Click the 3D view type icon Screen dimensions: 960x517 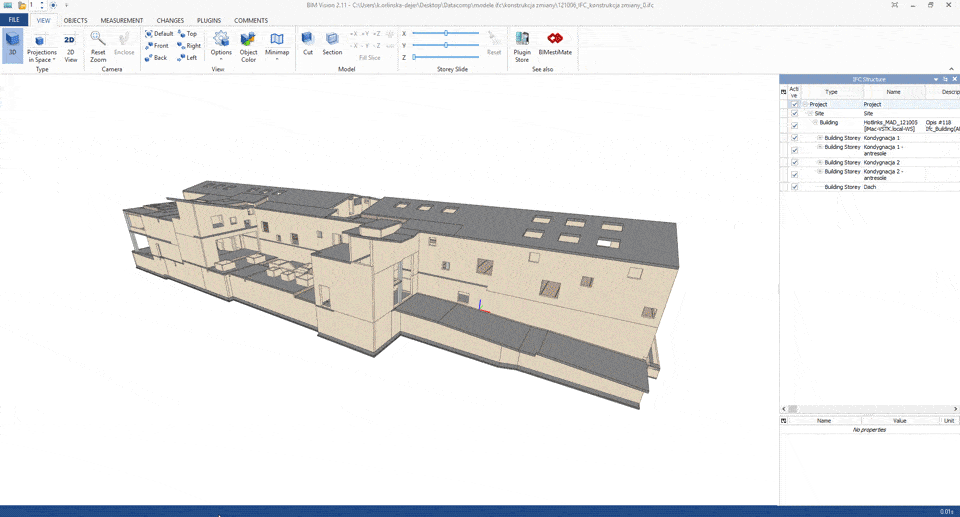click(x=13, y=44)
